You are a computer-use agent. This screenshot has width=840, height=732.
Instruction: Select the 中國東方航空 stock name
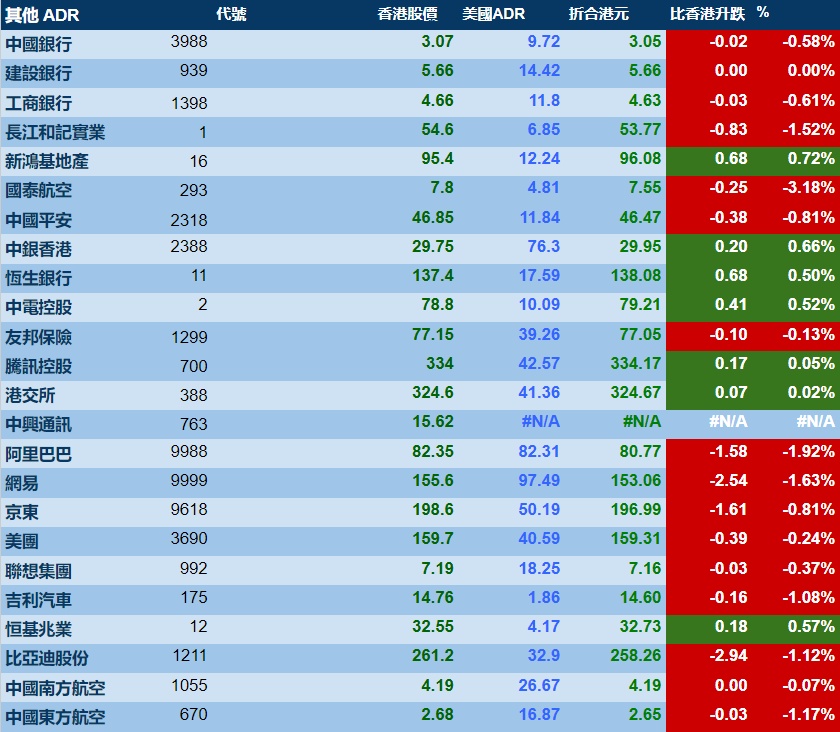click(55, 716)
